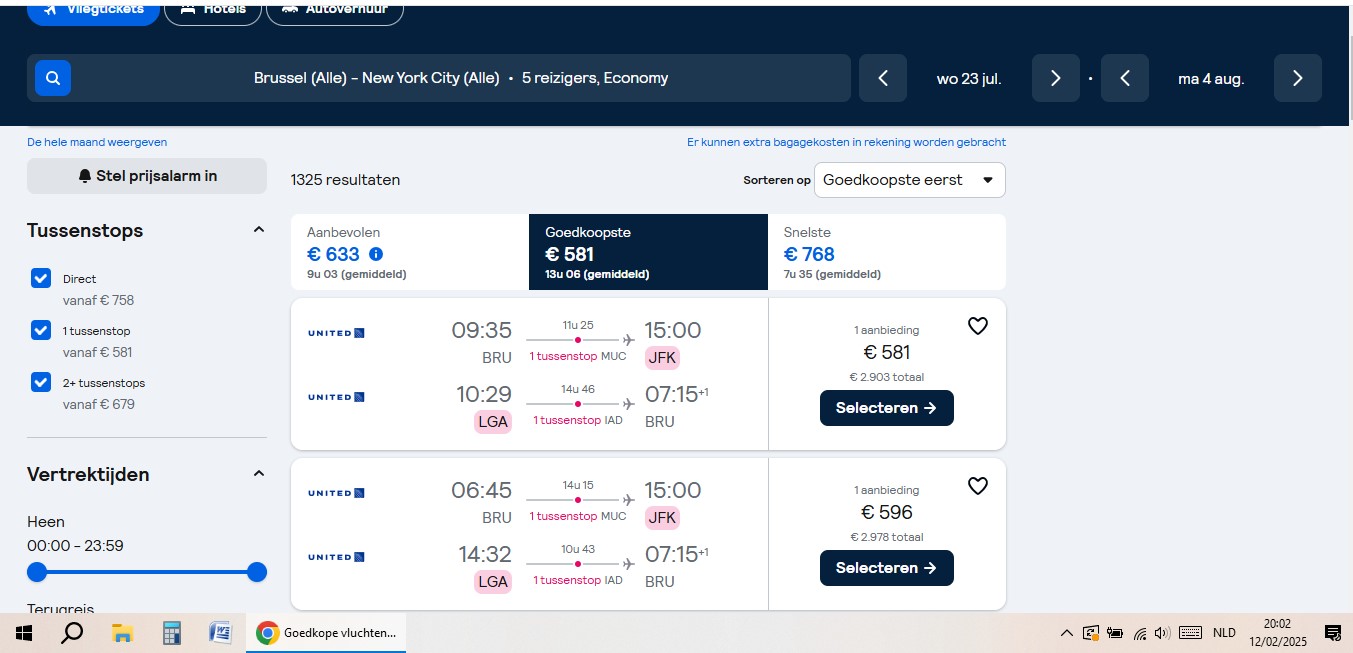Click Selecteren for the €581 flight
Screen dimensions: 1353x653
886,408
